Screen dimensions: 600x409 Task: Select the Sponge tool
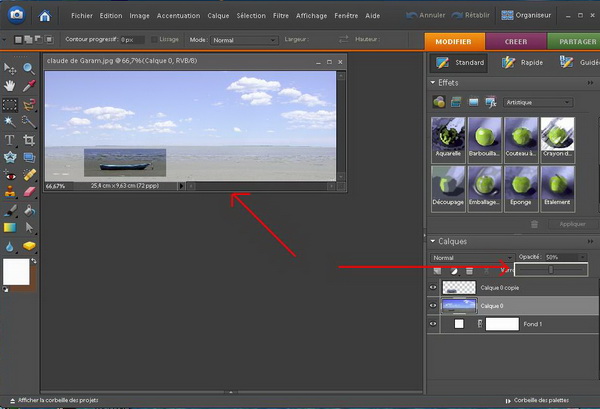(x=29, y=246)
